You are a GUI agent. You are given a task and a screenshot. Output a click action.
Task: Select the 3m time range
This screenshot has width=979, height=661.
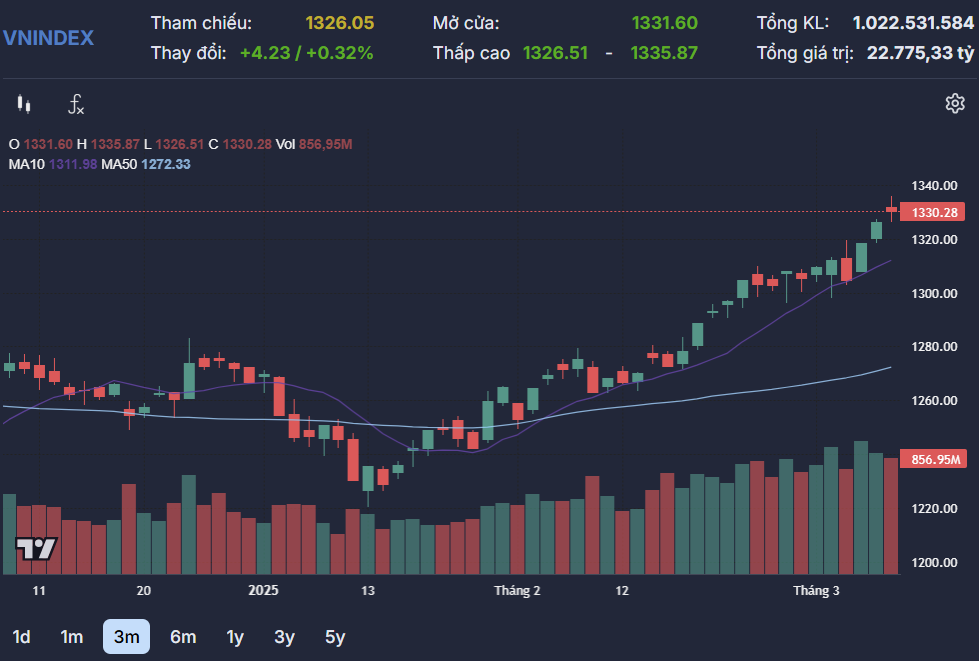[x=126, y=637]
